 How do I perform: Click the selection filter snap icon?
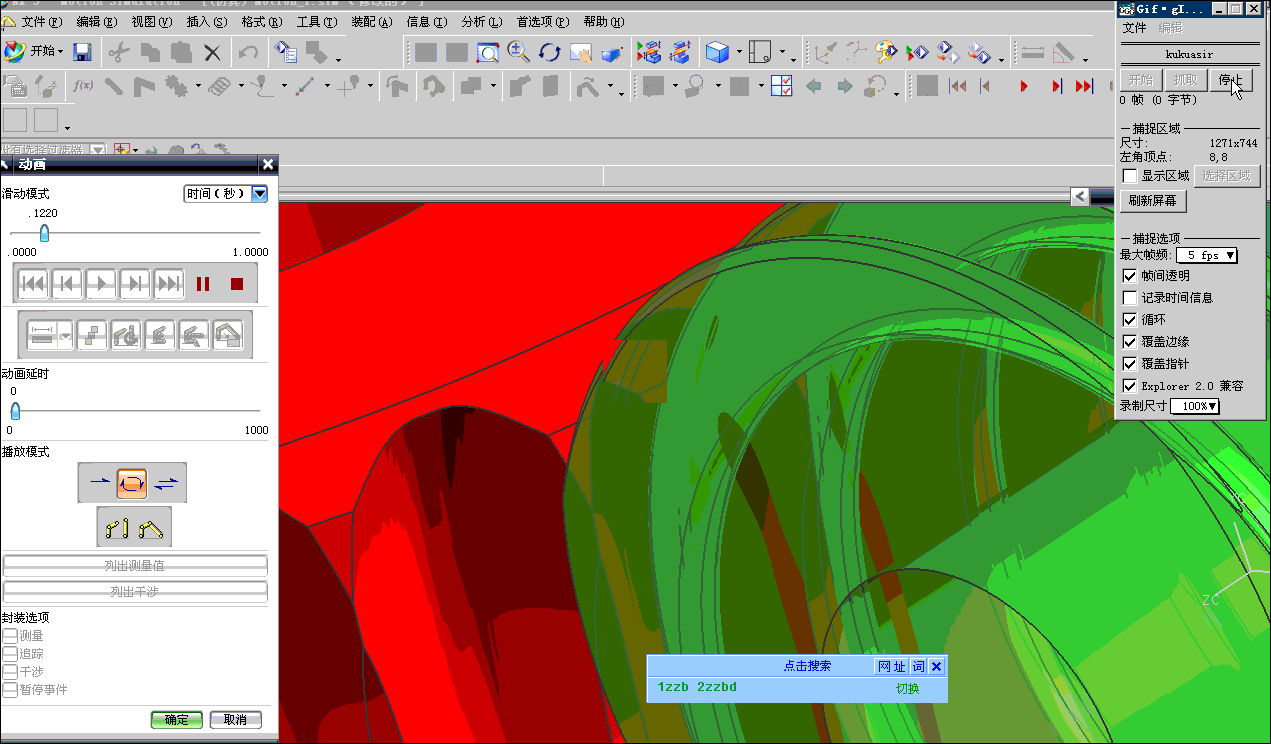click(x=121, y=150)
